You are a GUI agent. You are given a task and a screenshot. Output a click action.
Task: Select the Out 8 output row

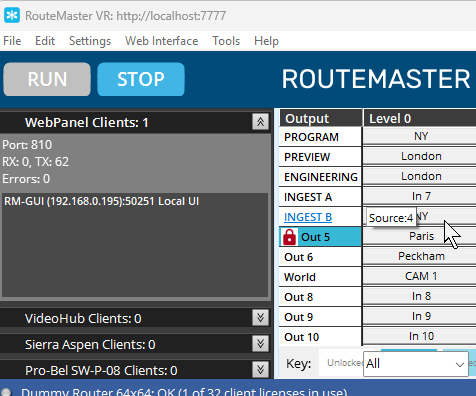pos(320,297)
